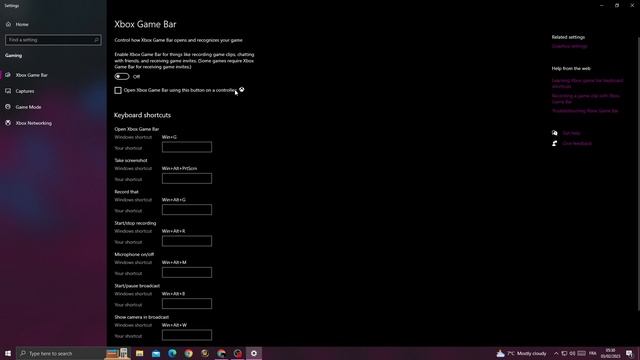Click the Gaming category label in sidebar

[x=13, y=56]
